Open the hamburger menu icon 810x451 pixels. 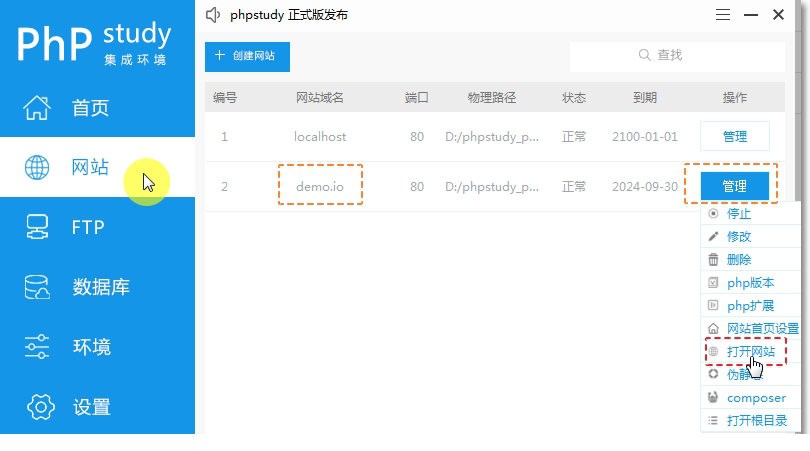point(723,15)
